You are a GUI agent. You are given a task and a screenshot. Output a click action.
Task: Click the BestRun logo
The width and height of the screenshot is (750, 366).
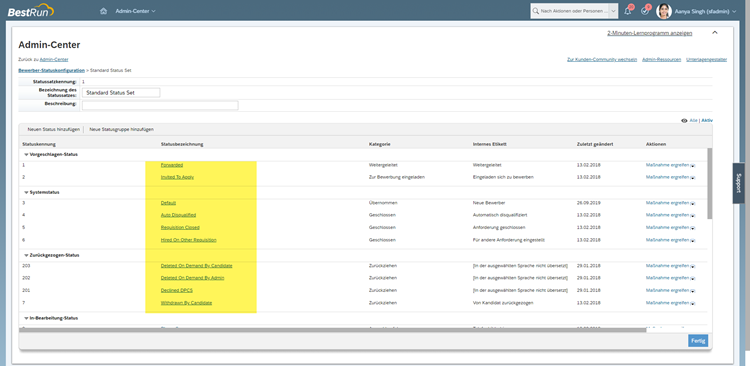[30, 11]
